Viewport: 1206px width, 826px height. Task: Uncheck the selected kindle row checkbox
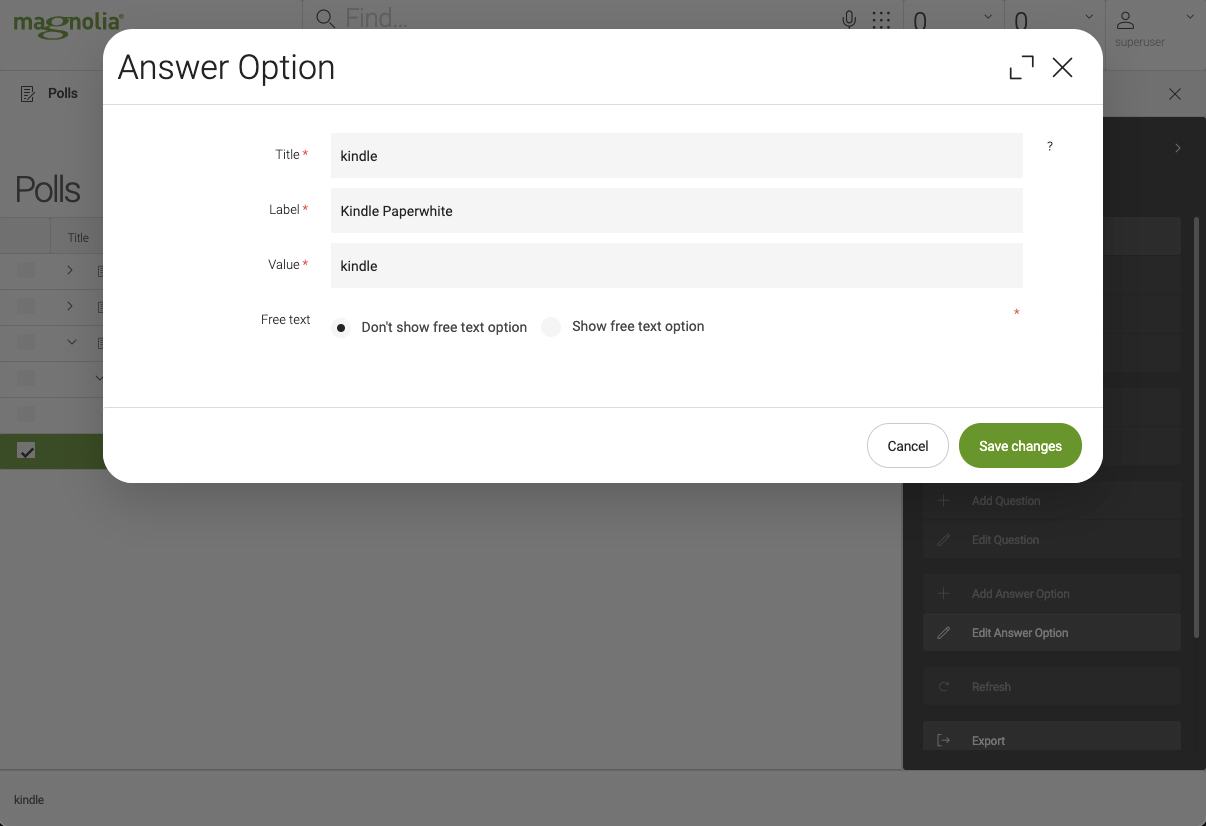(x=26, y=451)
